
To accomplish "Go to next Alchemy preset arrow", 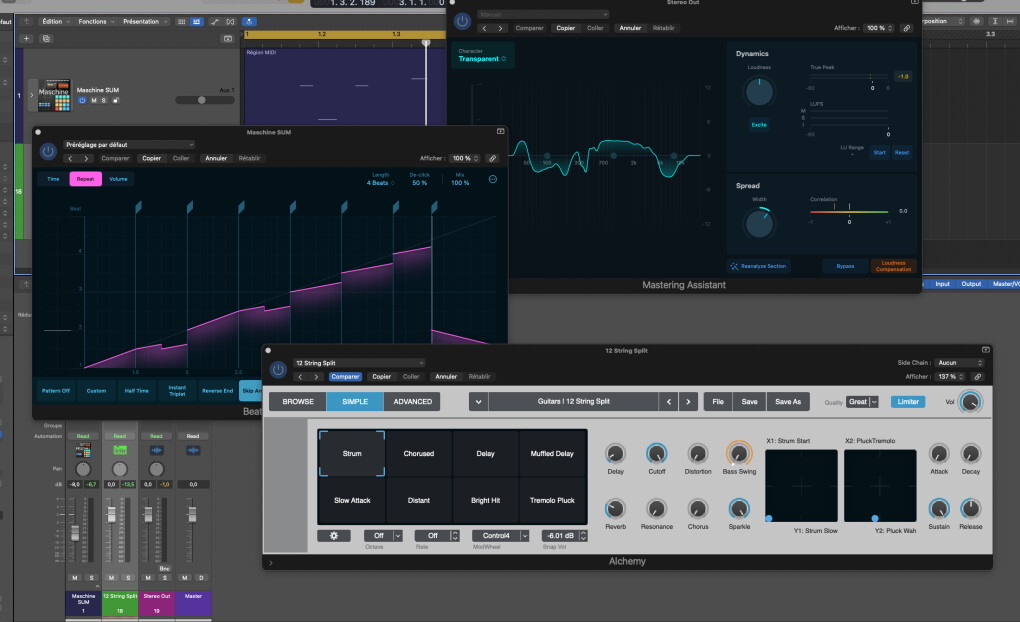I will [688, 401].
